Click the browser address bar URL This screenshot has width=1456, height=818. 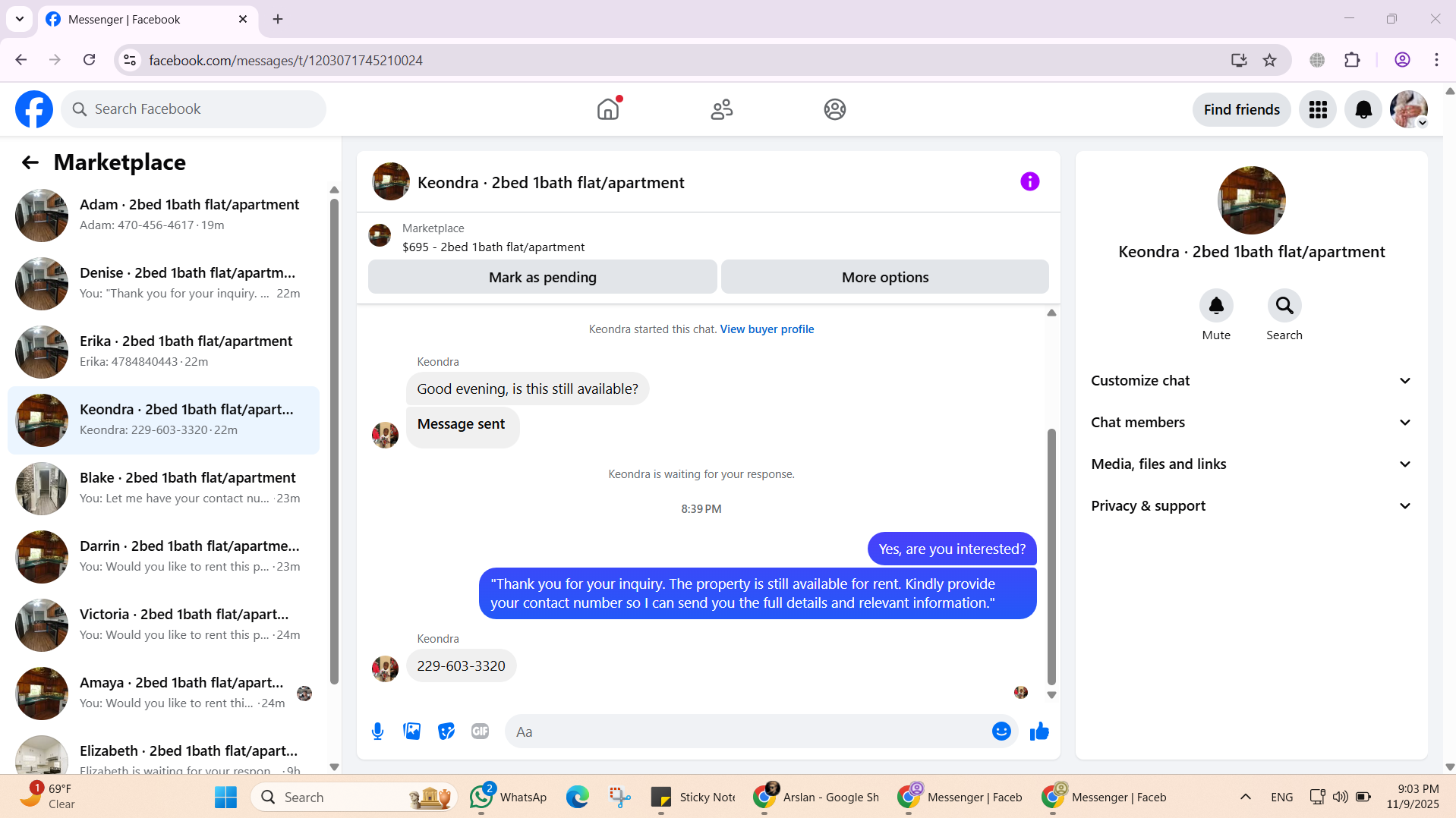coord(285,60)
